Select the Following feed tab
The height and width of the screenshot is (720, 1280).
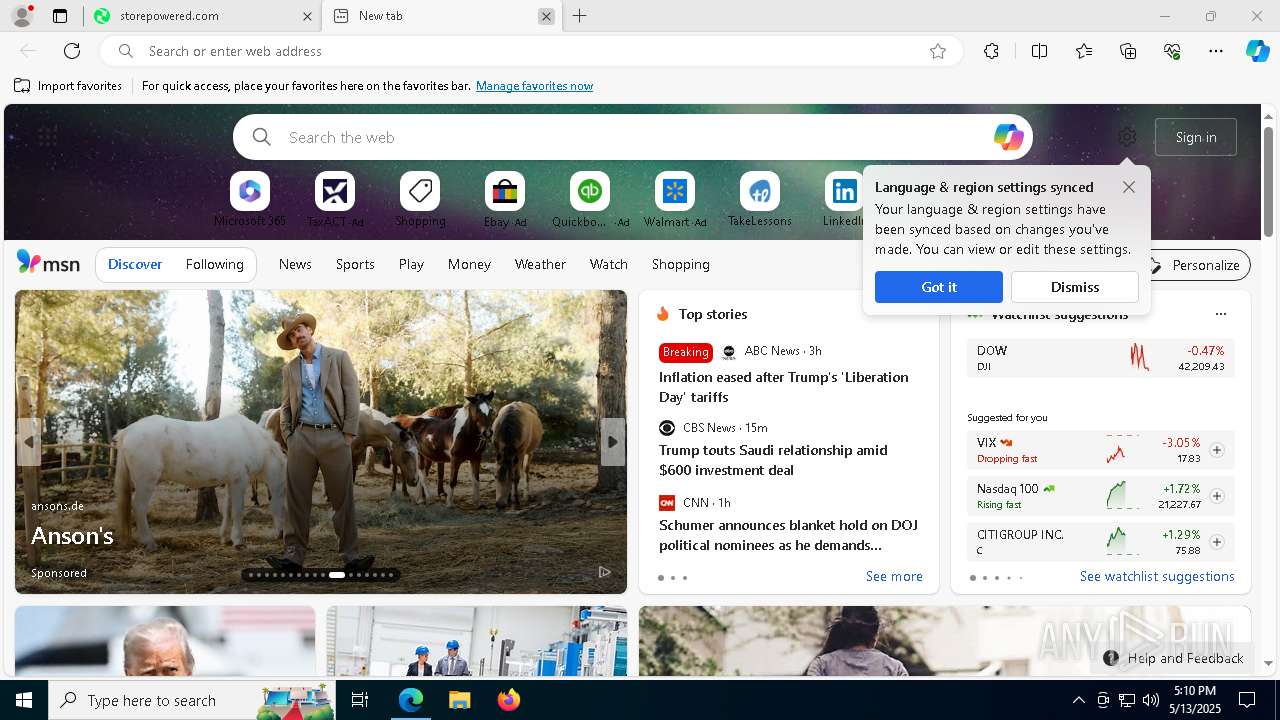coord(215,264)
